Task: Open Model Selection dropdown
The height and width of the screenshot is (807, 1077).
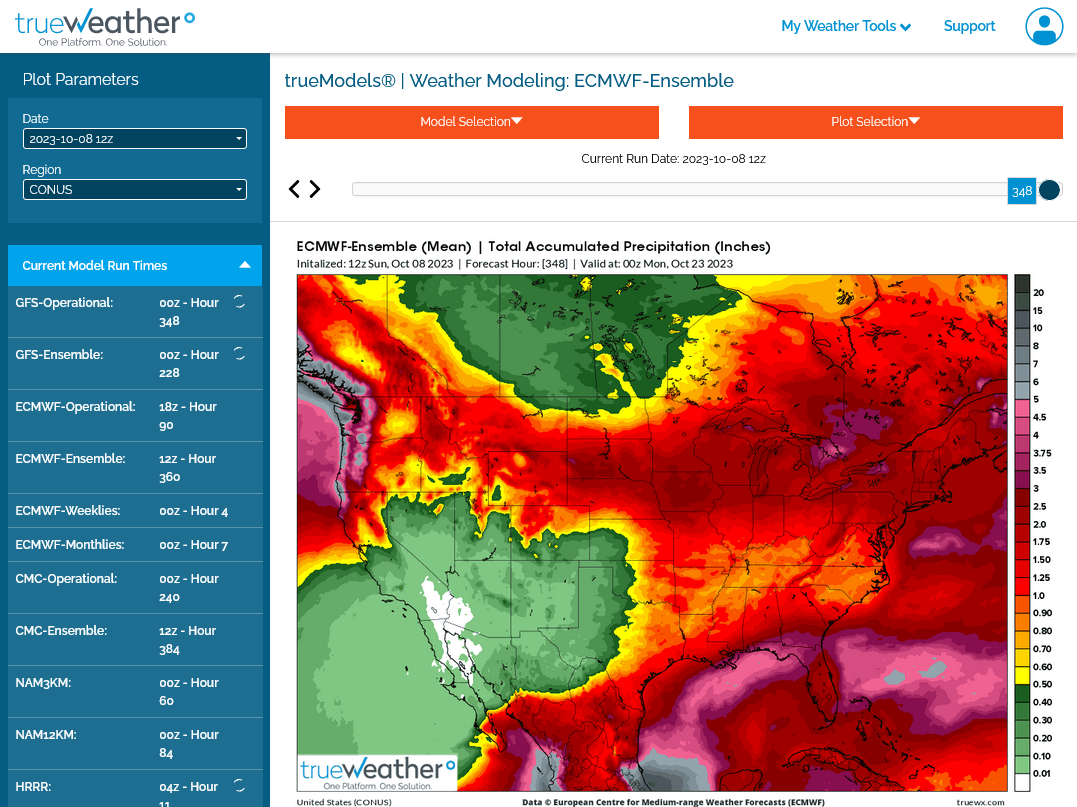Action: point(472,122)
